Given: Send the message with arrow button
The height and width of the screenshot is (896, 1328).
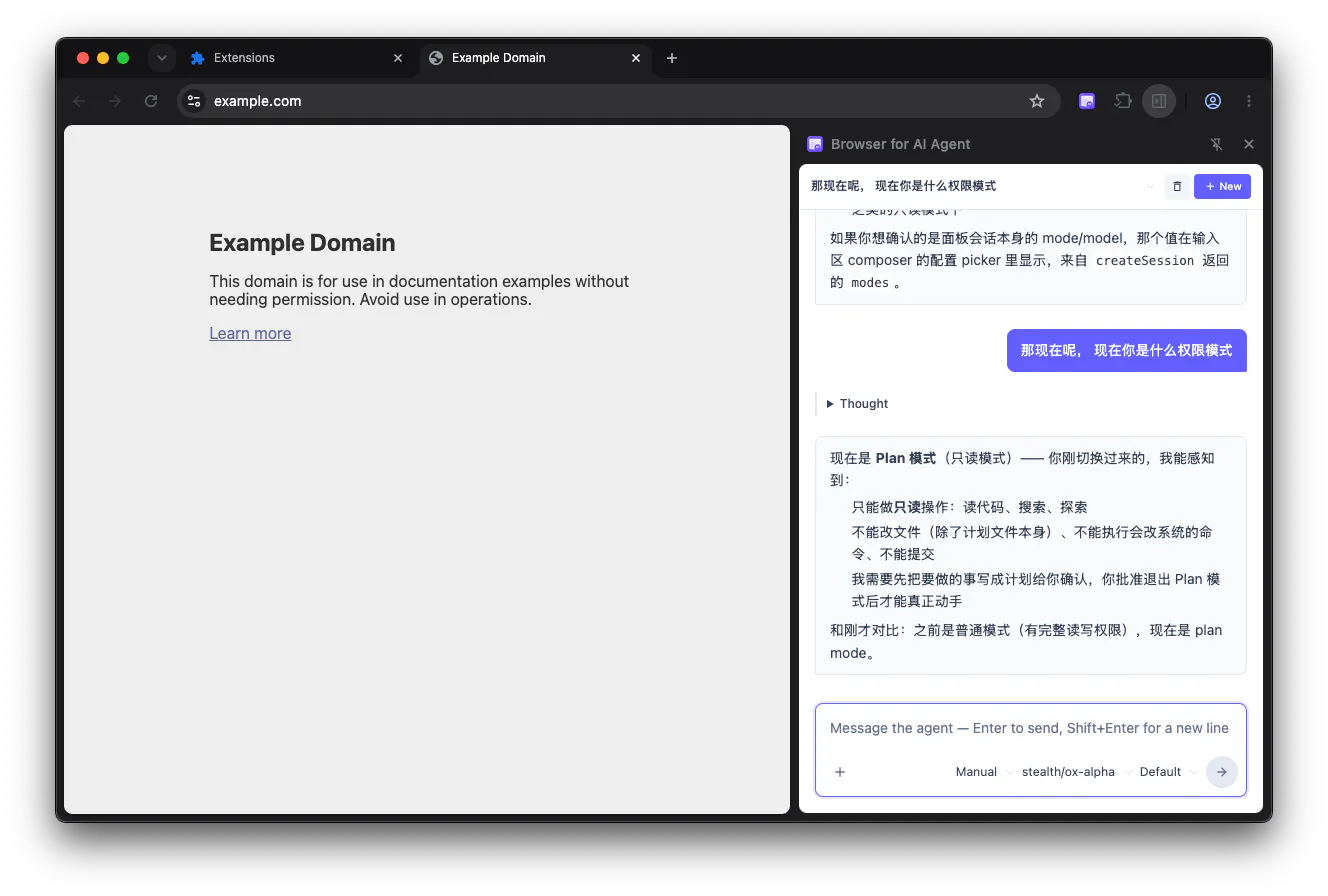Looking at the screenshot, I should 1222,772.
